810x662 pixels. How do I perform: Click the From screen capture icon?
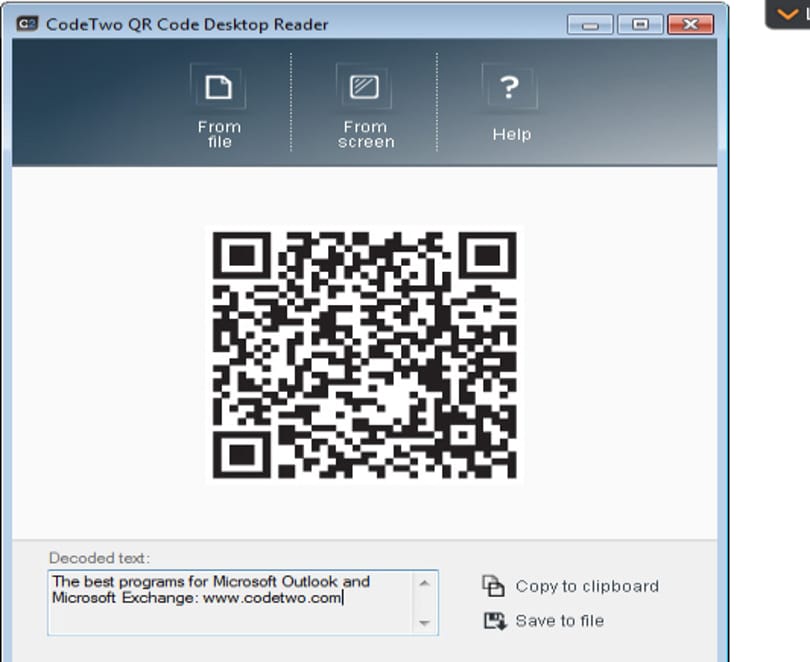point(364,87)
